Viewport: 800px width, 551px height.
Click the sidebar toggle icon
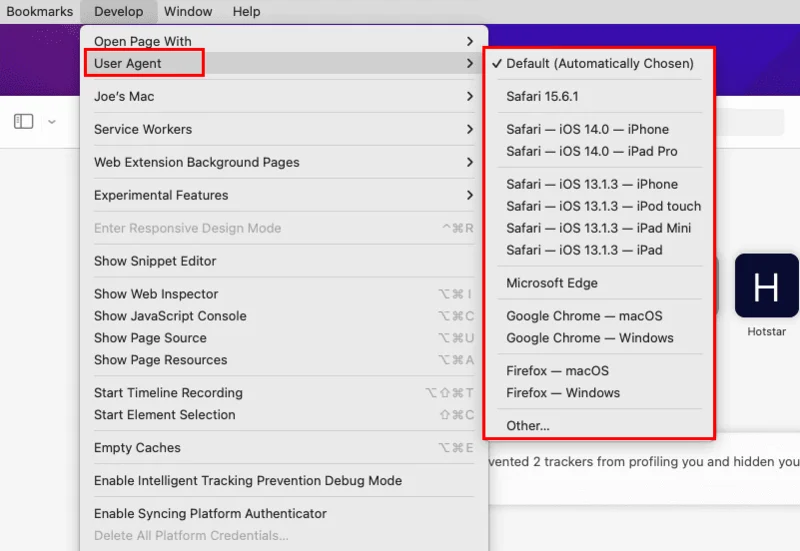(24, 121)
